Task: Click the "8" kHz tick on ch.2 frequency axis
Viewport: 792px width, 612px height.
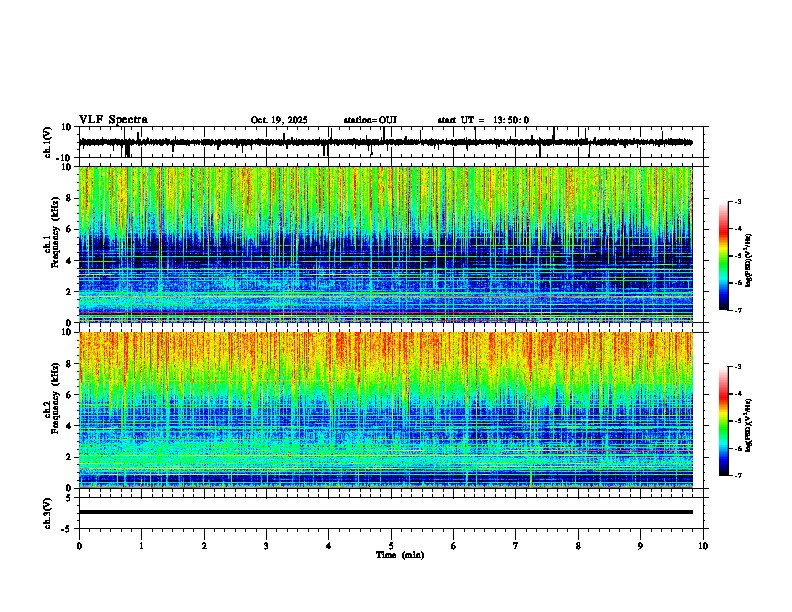Action: click(x=70, y=364)
